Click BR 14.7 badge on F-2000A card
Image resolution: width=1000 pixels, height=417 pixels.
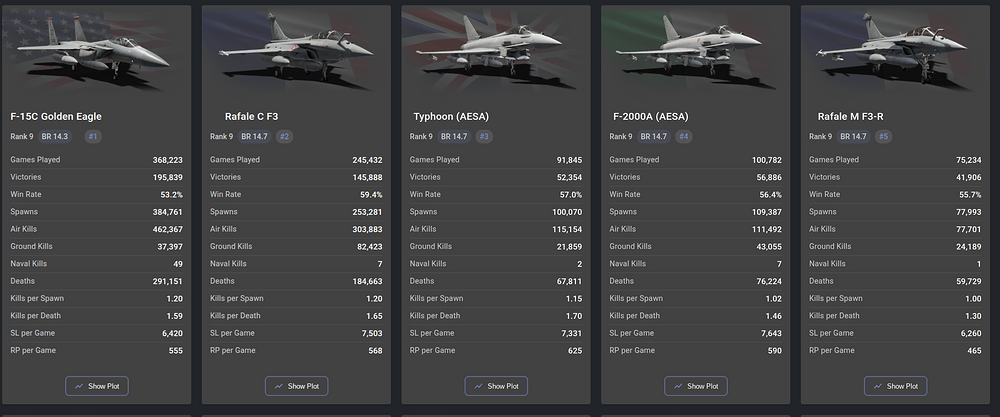[x=654, y=136]
